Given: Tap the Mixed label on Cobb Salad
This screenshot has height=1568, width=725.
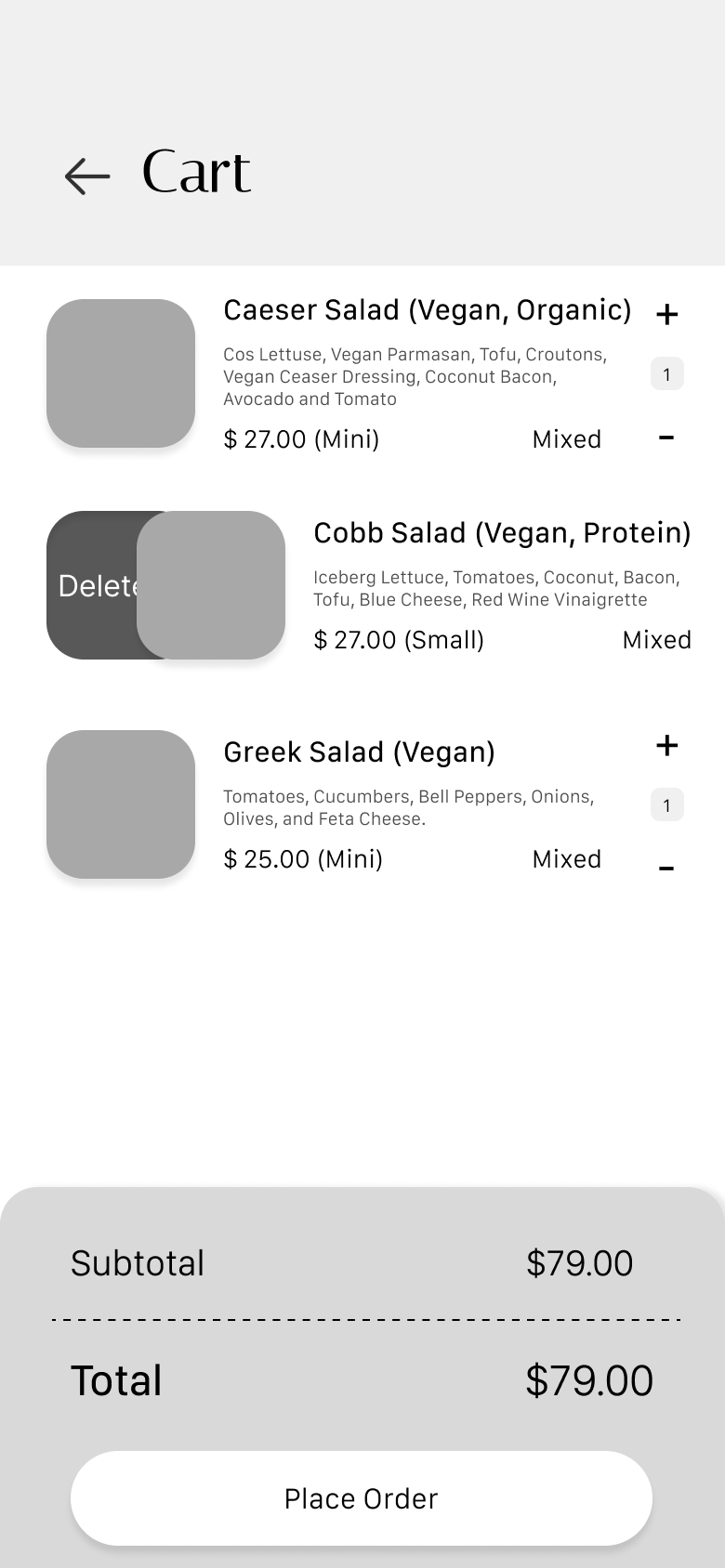Looking at the screenshot, I should click(656, 640).
